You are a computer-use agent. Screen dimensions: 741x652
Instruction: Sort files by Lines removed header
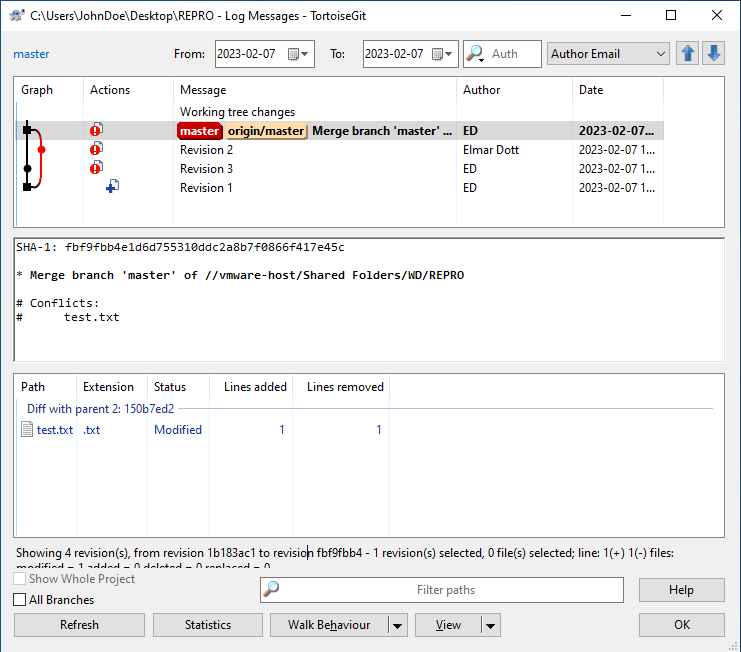(341, 387)
